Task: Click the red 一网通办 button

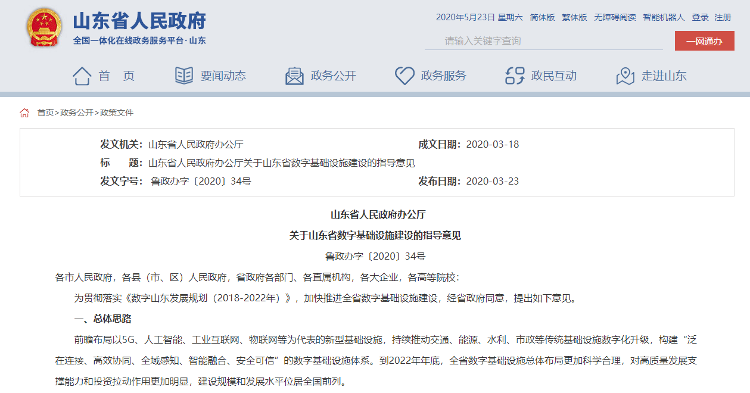Action: 705,41
